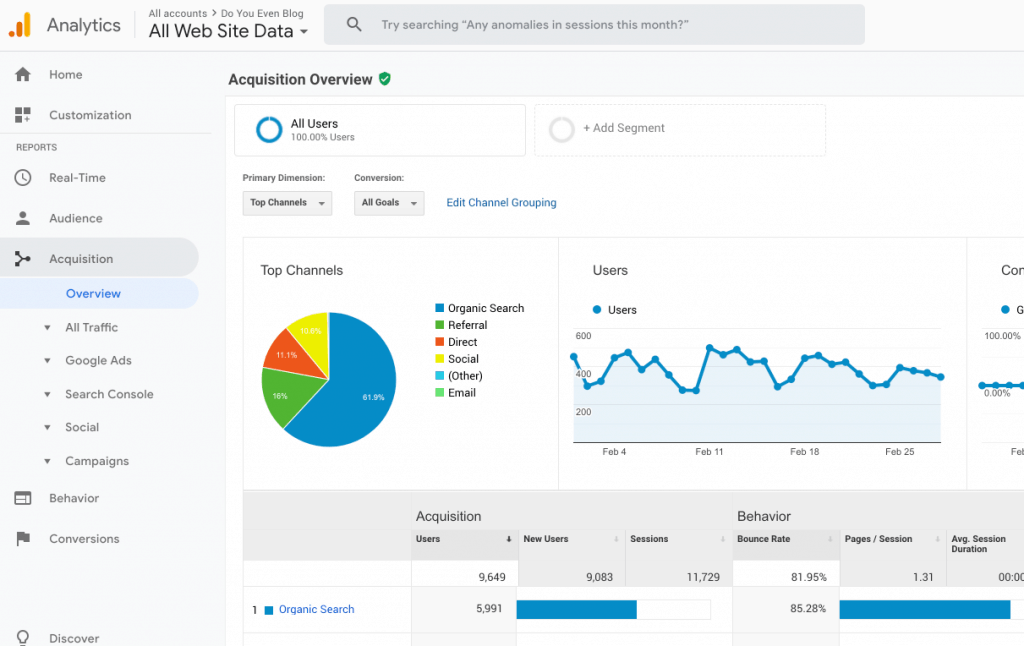Screen dimensions: 1024x646
Task: Open the Campaigns menu item
Action: tap(97, 461)
